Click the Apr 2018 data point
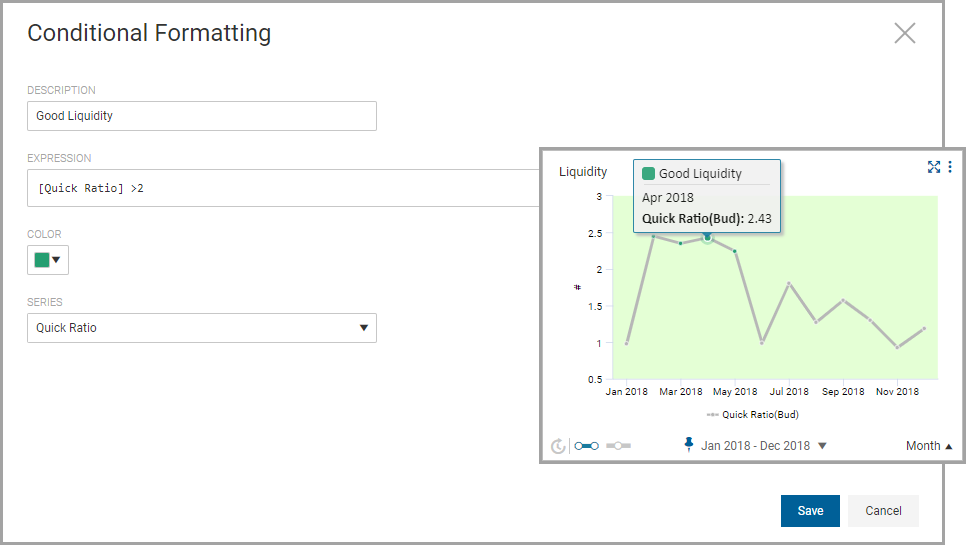 [707, 237]
